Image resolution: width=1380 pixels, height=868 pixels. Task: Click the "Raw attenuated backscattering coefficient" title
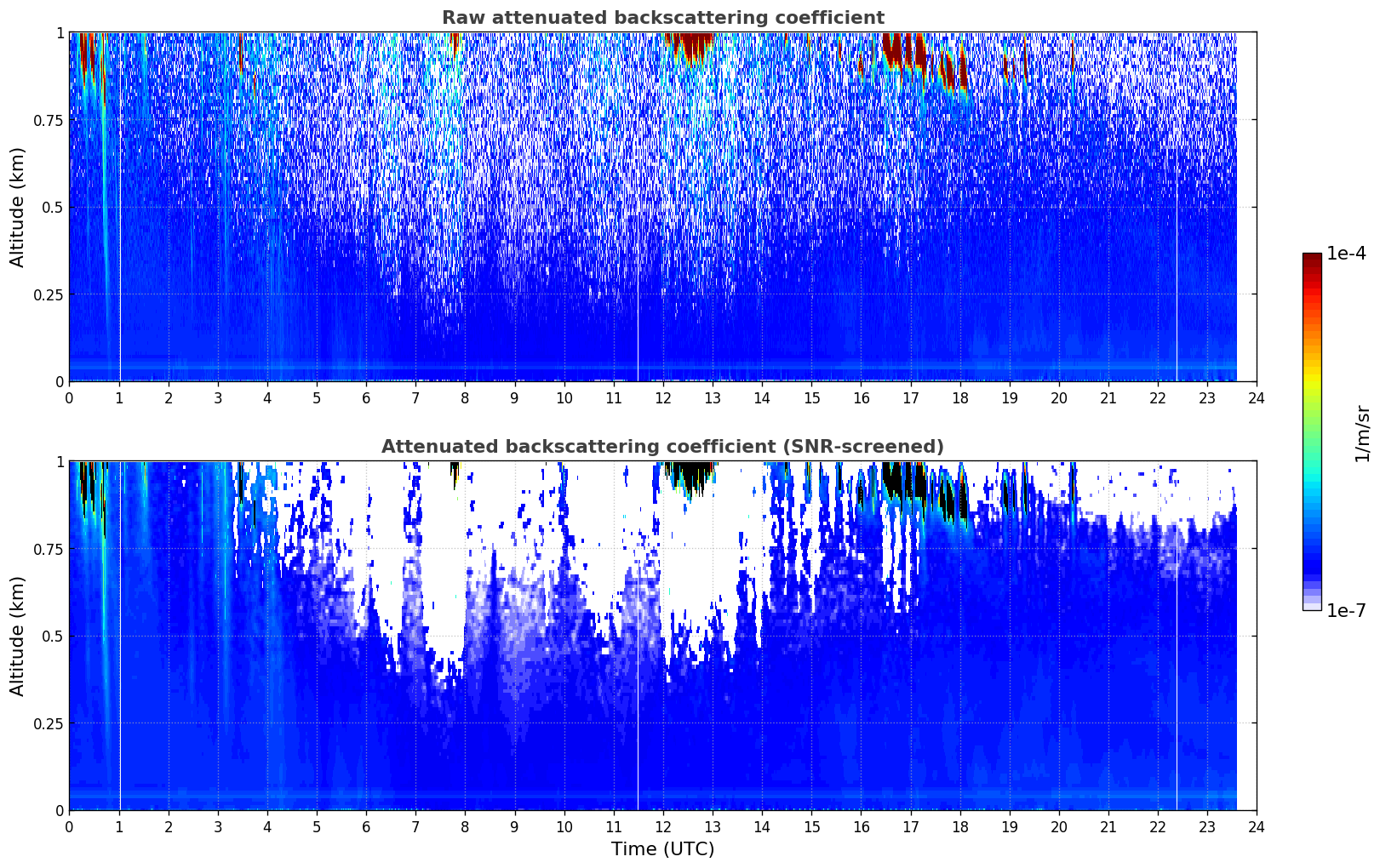point(662,18)
